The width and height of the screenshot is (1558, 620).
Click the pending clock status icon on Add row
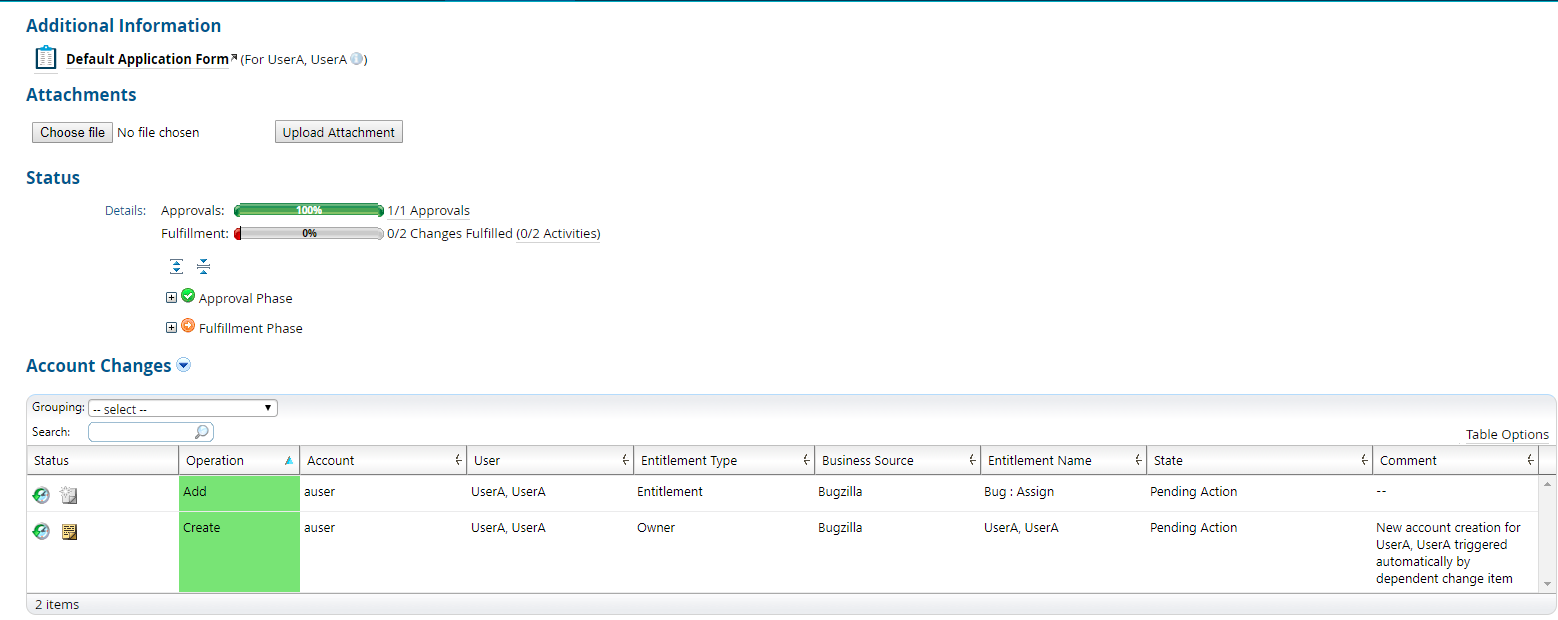[40, 494]
